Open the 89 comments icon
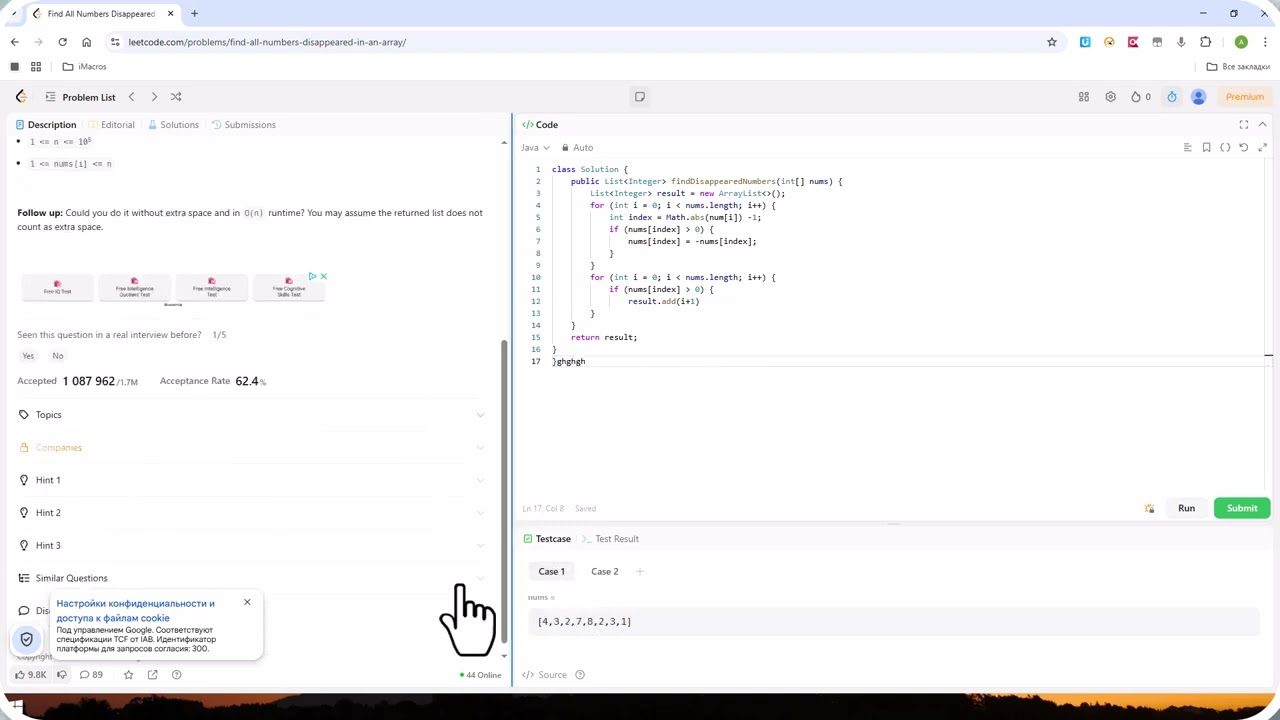Image resolution: width=1280 pixels, height=720 pixels. point(91,675)
